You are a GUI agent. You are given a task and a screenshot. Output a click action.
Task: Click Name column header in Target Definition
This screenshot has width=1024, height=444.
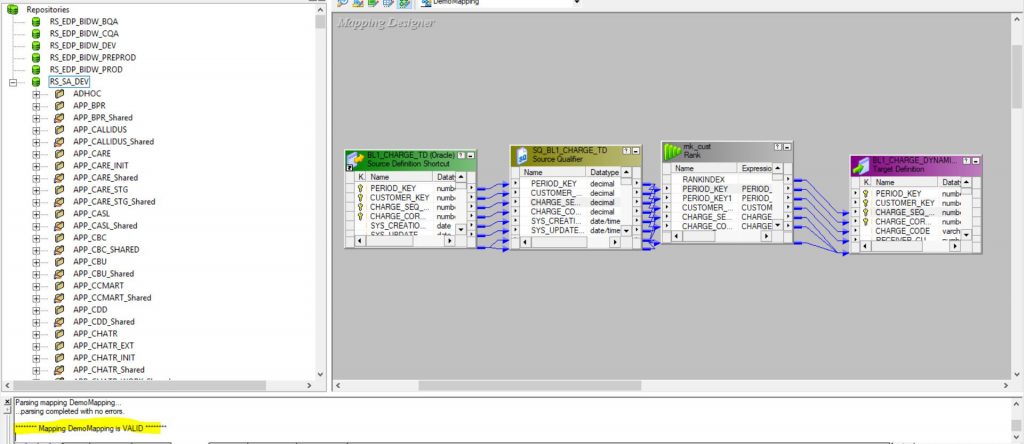(x=906, y=182)
